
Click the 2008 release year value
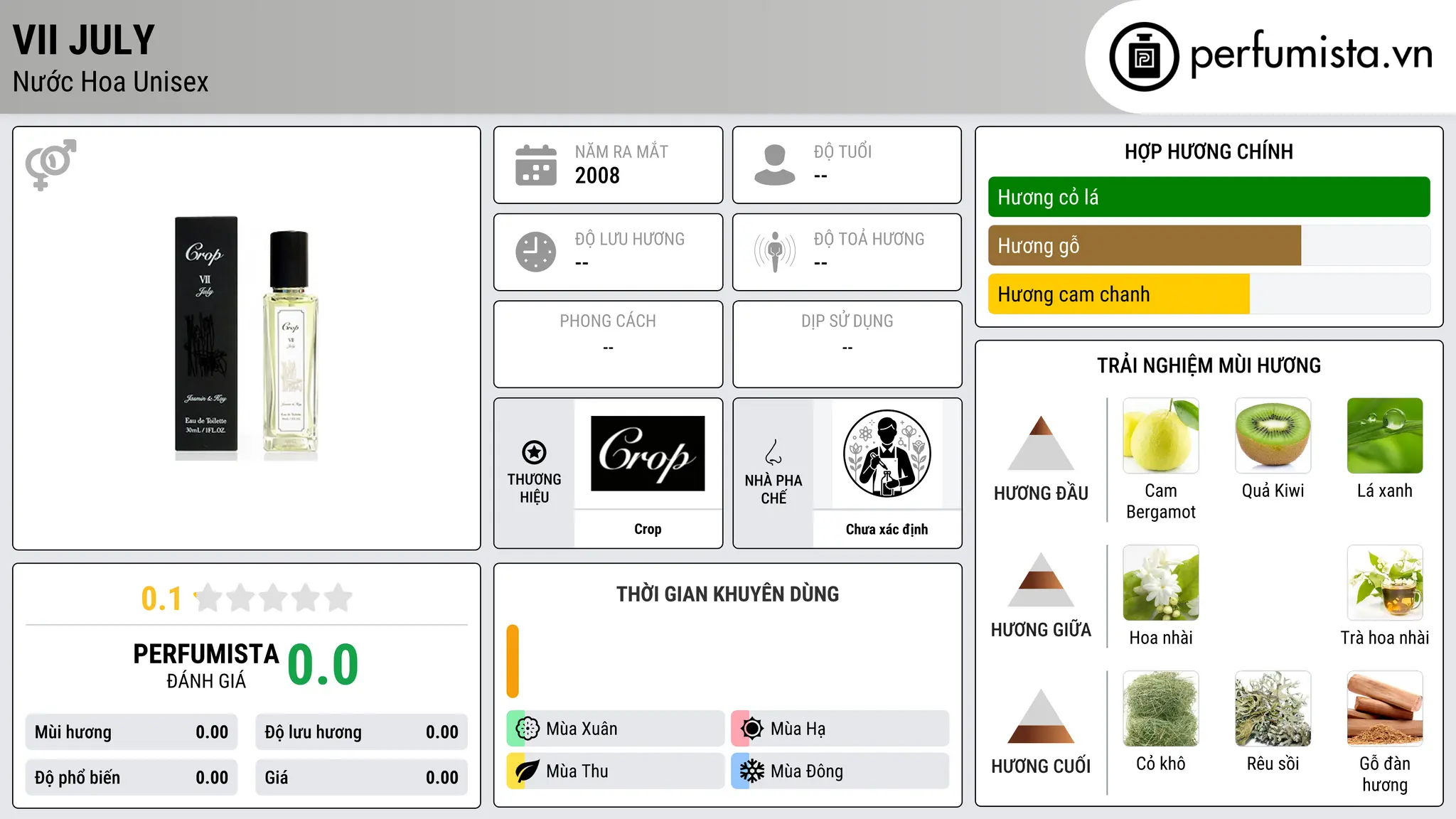(597, 176)
